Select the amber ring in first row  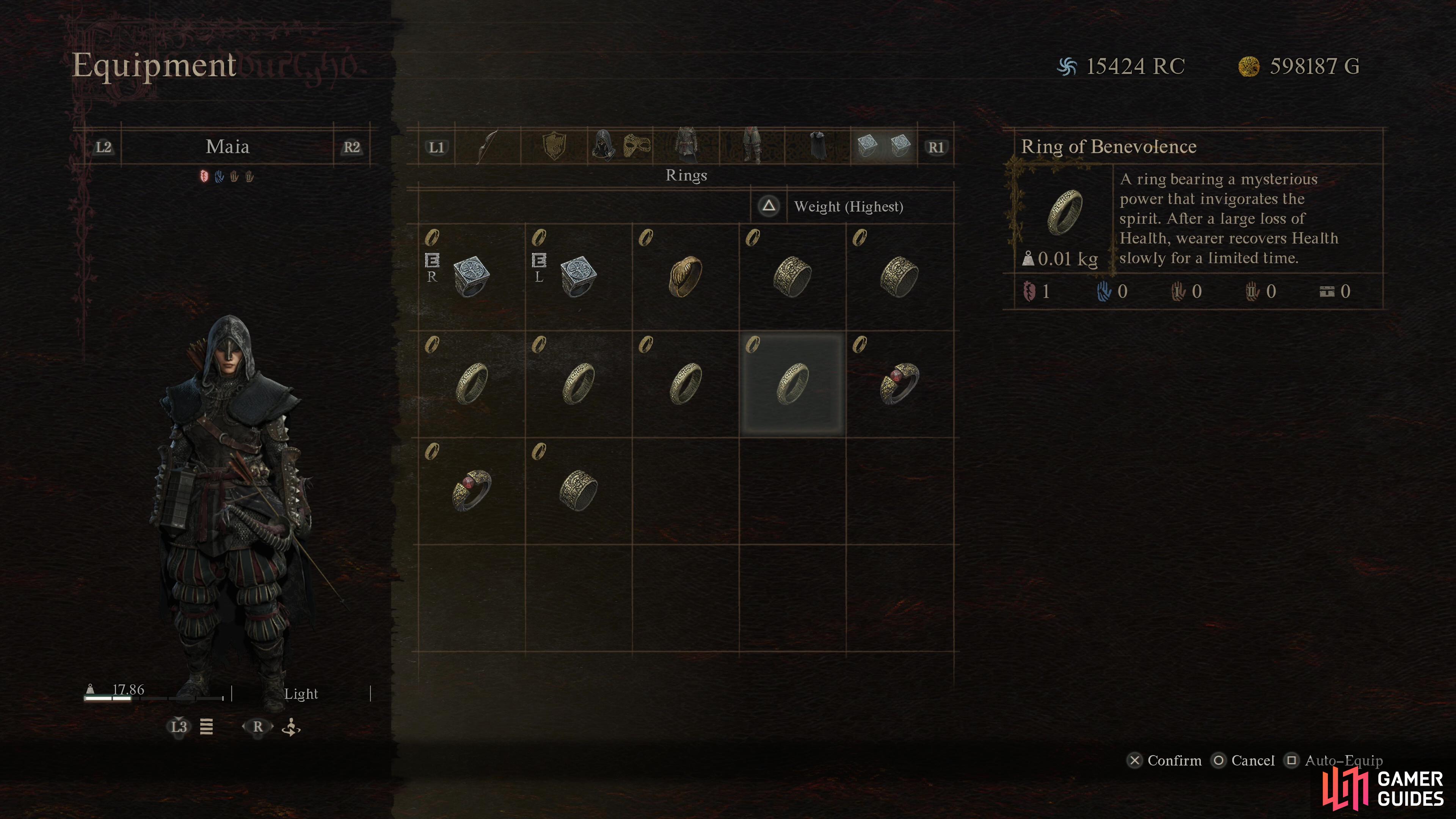(x=686, y=276)
